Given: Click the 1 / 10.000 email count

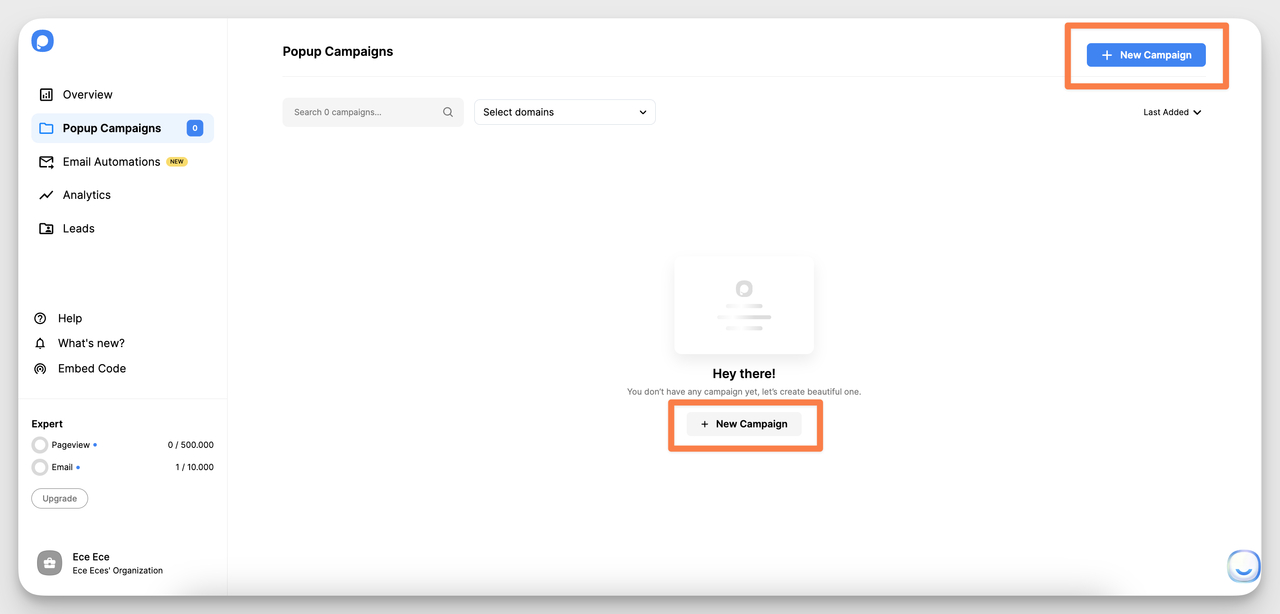Looking at the screenshot, I should tap(194, 467).
